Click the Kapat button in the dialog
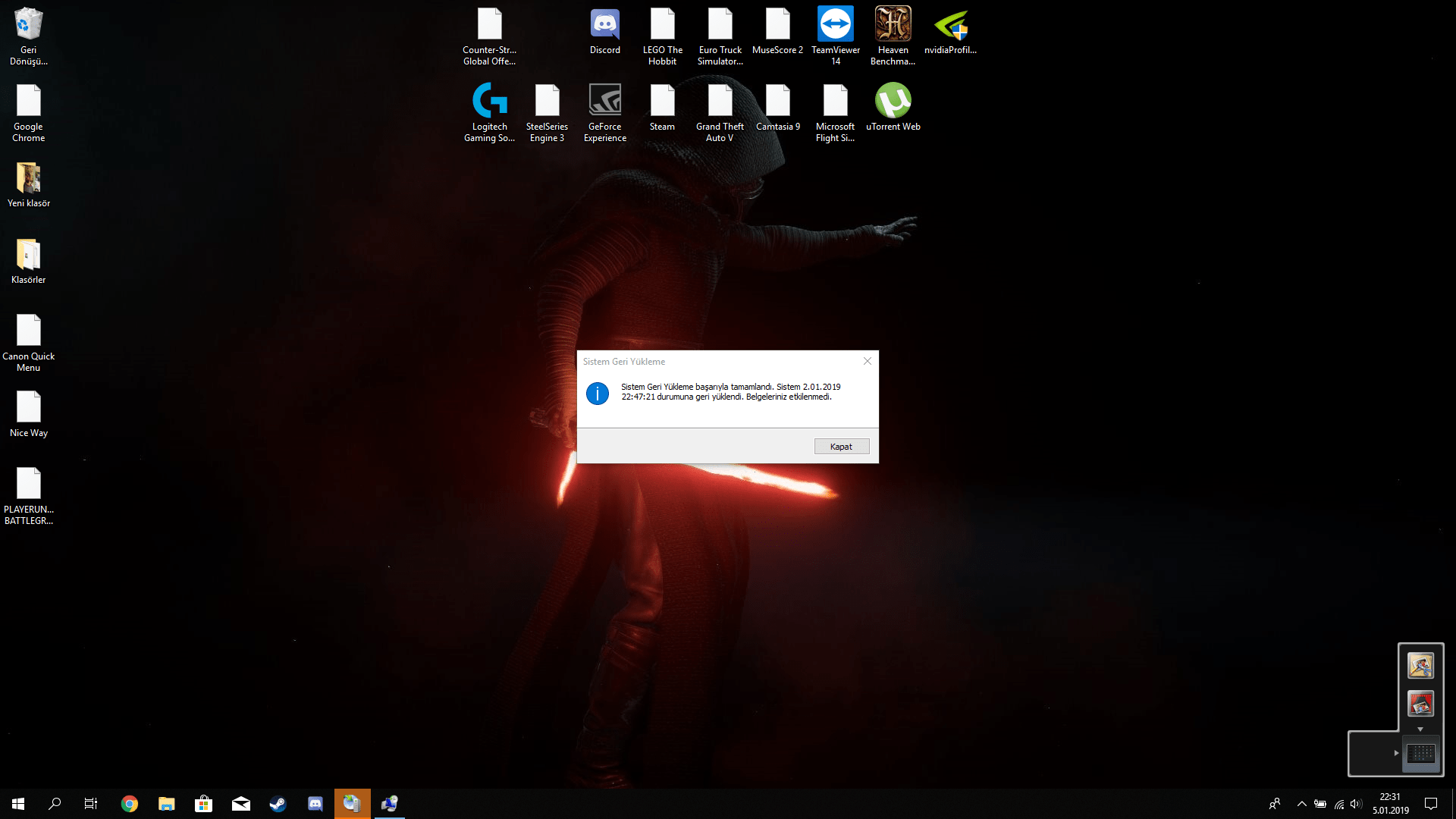1456x819 pixels. click(x=841, y=447)
